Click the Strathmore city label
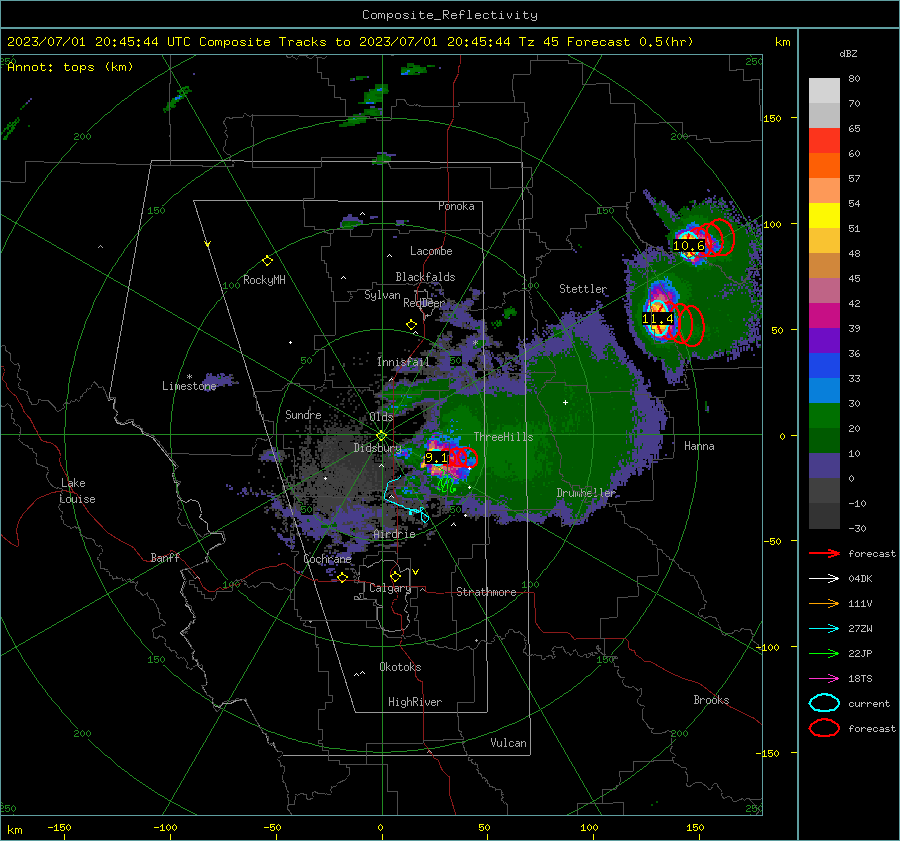The width and height of the screenshot is (900, 841). tap(486, 592)
